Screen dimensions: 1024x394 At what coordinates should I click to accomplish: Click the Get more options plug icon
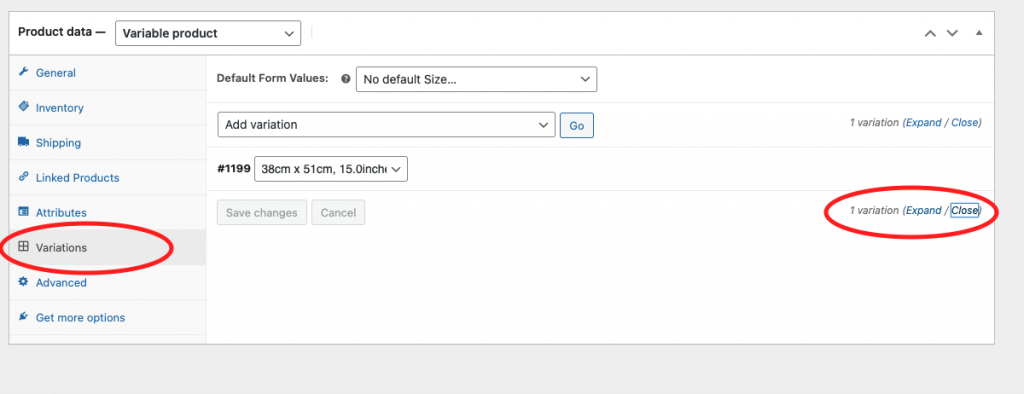click(24, 317)
